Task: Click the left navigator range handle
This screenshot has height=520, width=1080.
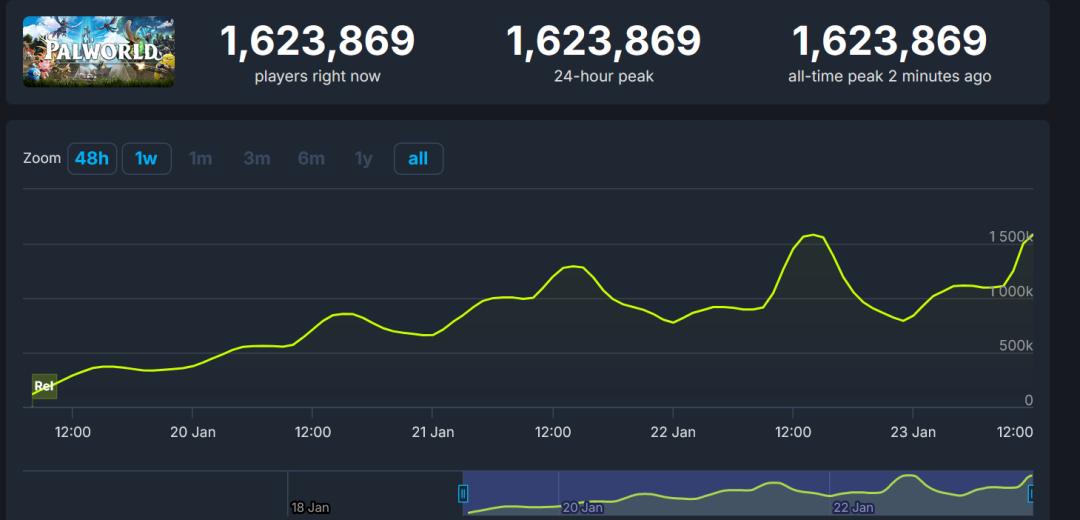Action: pos(463,493)
